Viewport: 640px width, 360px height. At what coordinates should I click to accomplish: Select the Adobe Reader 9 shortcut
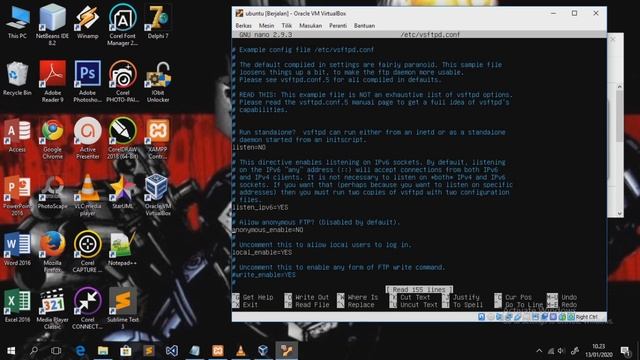tap(52, 81)
